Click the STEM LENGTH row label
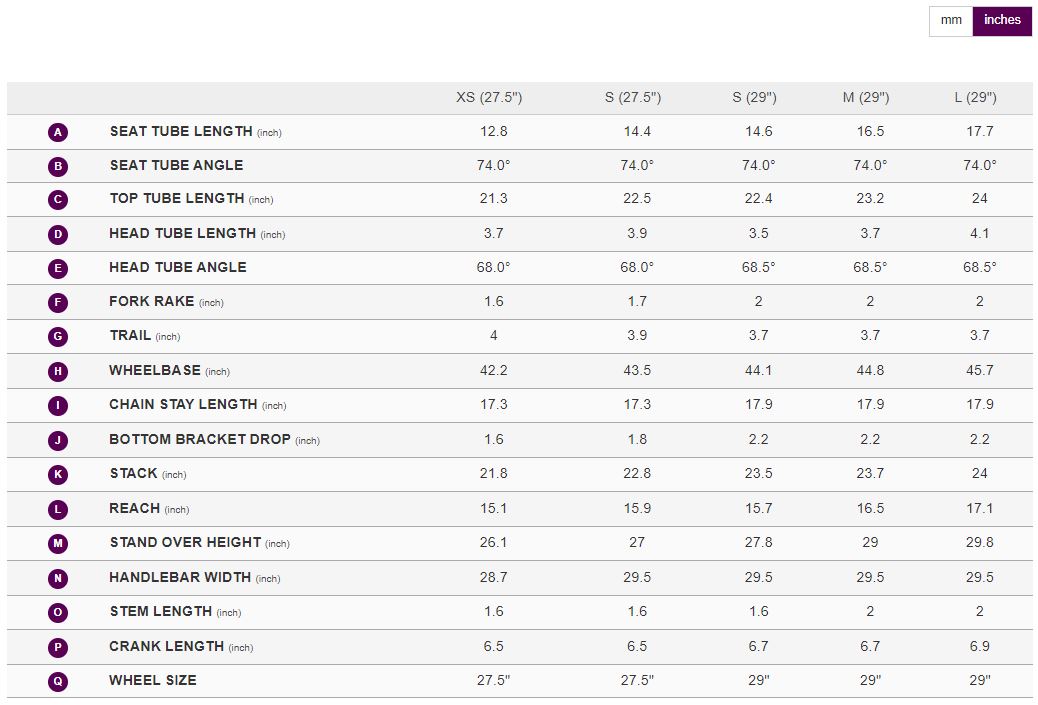This screenshot has width=1038, height=705. pos(161,612)
